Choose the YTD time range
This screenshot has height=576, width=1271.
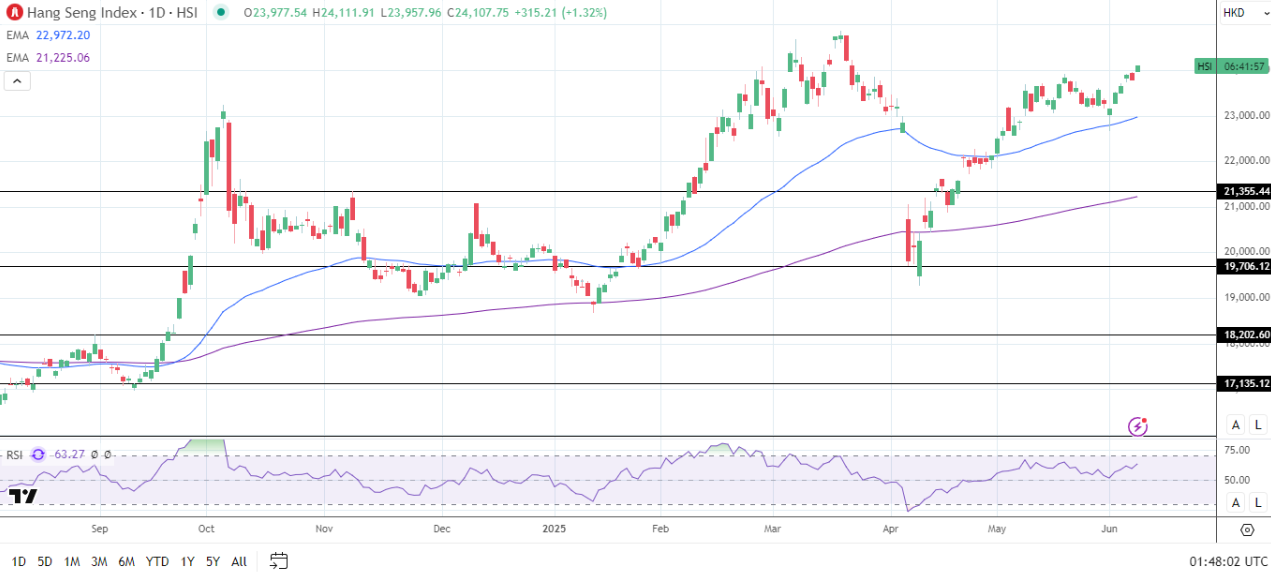pyautogui.click(x=157, y=562)
